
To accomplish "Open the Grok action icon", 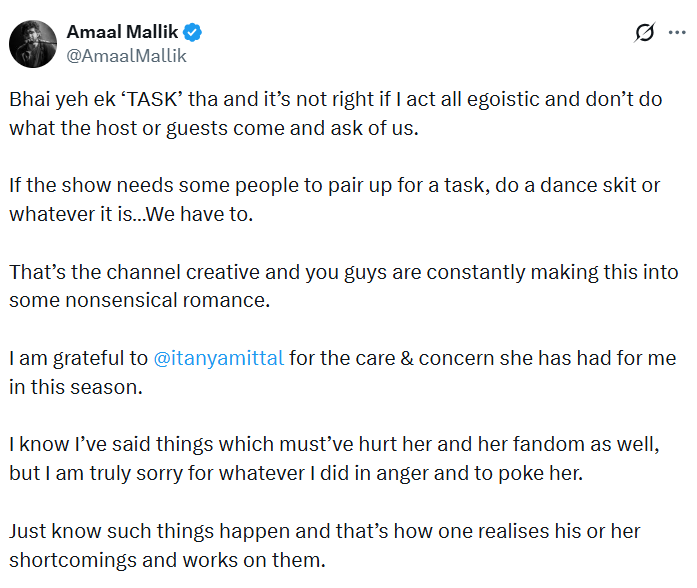I will tap(645, 33).
